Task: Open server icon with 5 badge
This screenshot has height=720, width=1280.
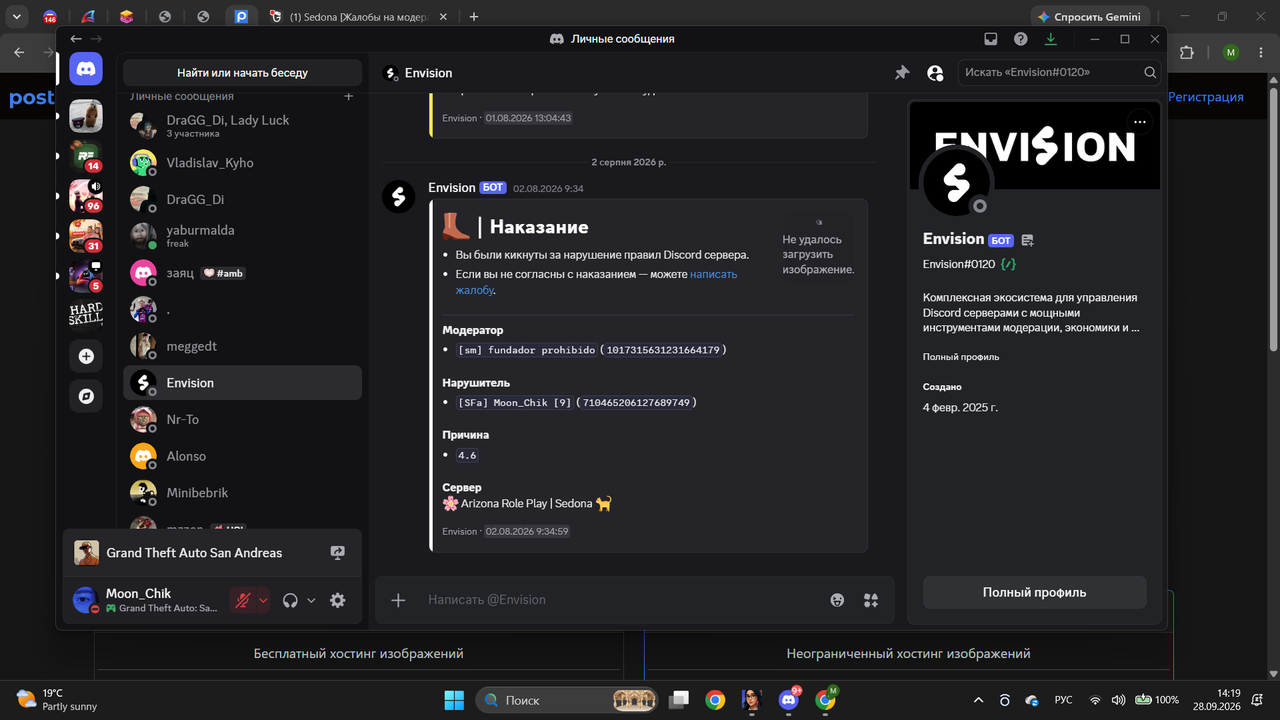Action: click(x=86, y=276)
